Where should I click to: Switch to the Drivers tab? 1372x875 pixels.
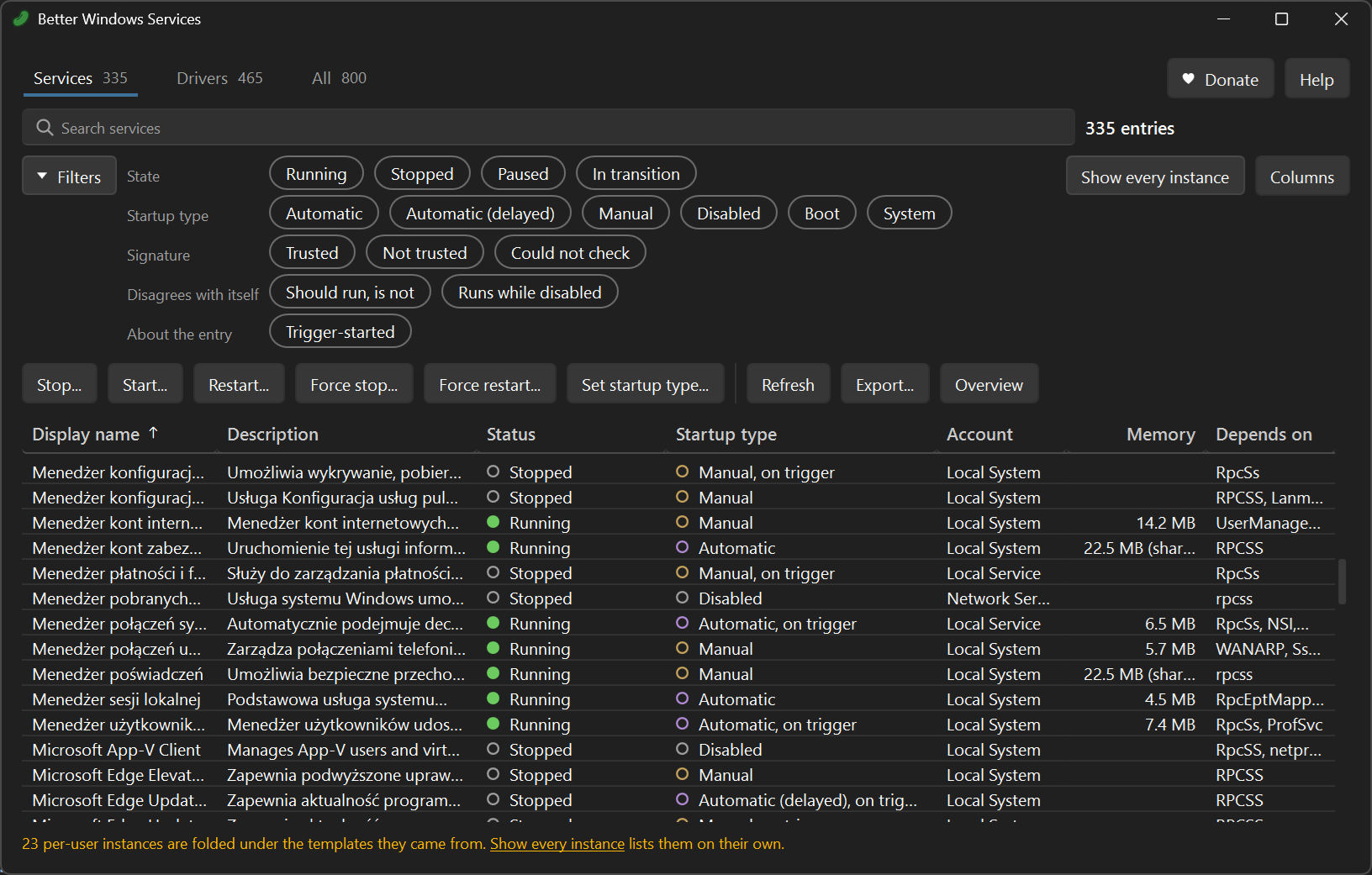point(219,78)
